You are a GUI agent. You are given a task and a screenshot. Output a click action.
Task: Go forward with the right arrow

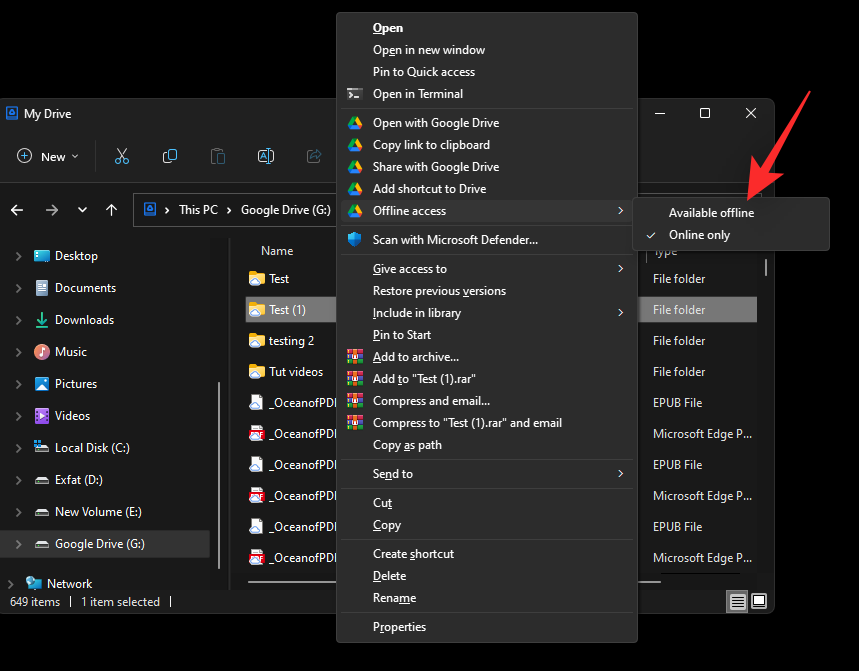(x=52, y=210)
